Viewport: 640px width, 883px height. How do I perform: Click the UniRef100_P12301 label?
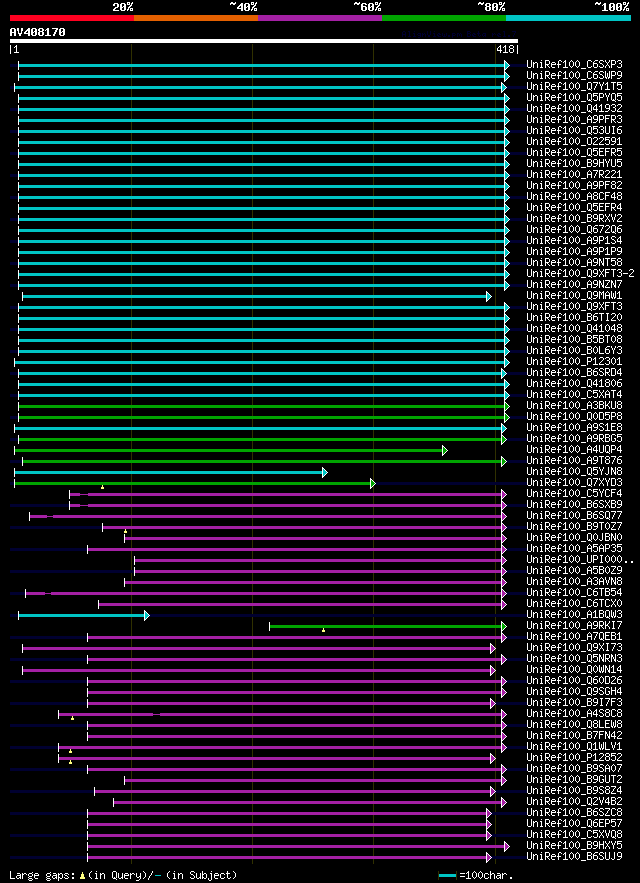point(574,361)
